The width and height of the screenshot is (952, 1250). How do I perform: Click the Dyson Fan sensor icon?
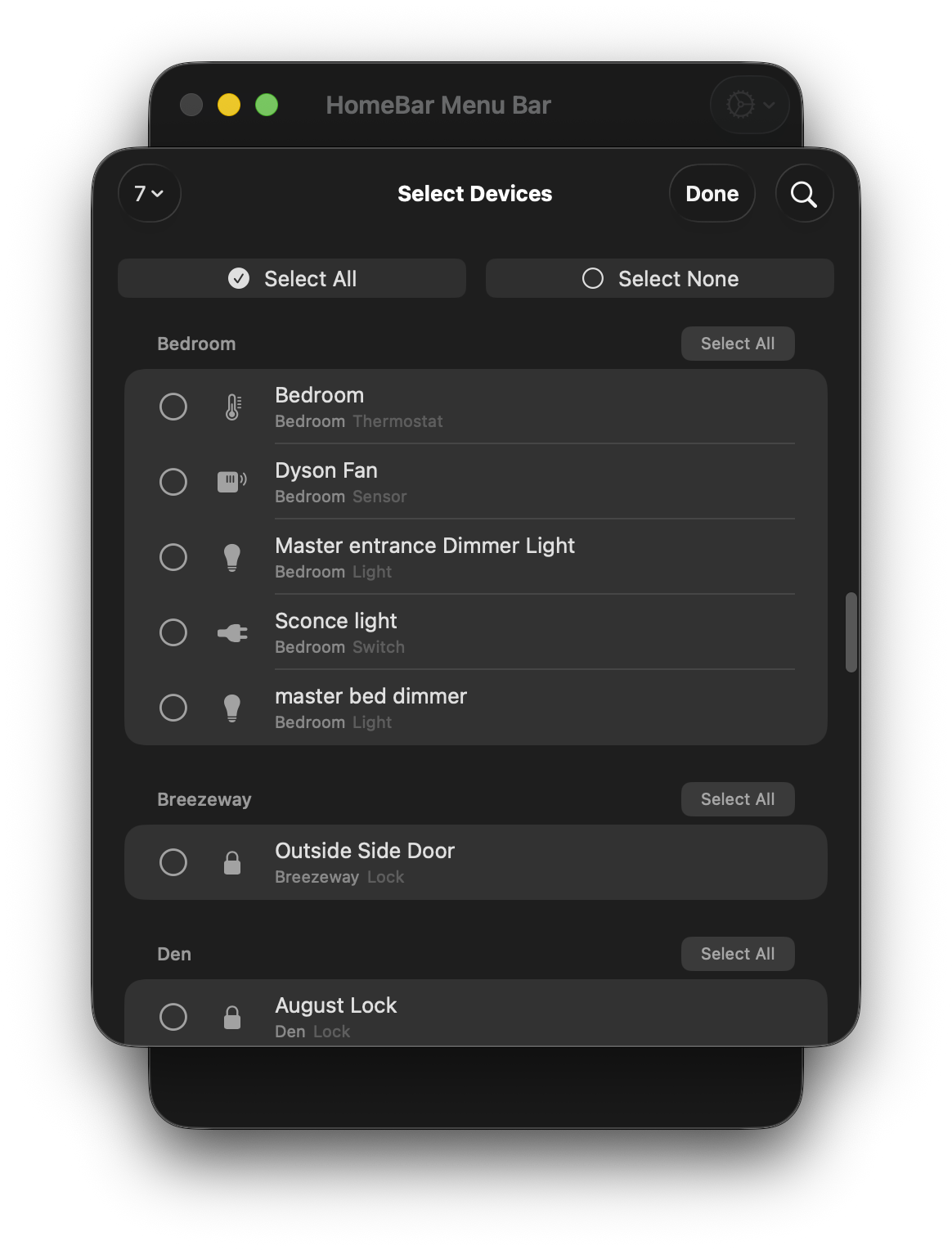[232, 482]
